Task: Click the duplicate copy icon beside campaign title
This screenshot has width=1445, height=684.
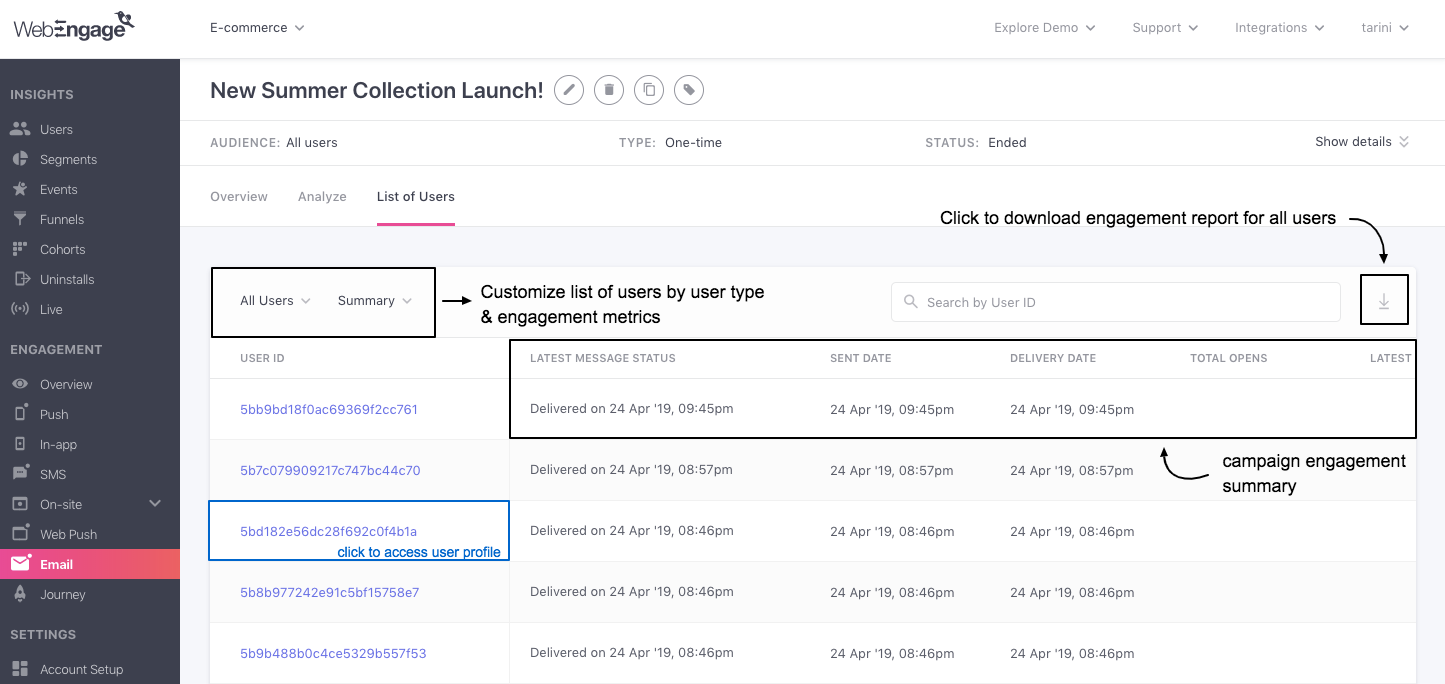Action: point(649,90)
